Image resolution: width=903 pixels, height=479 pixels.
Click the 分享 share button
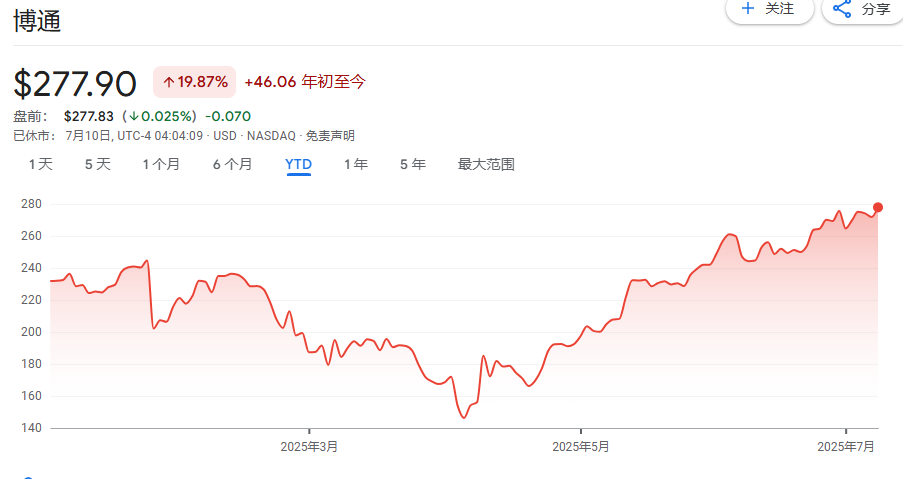coord(864,9)
